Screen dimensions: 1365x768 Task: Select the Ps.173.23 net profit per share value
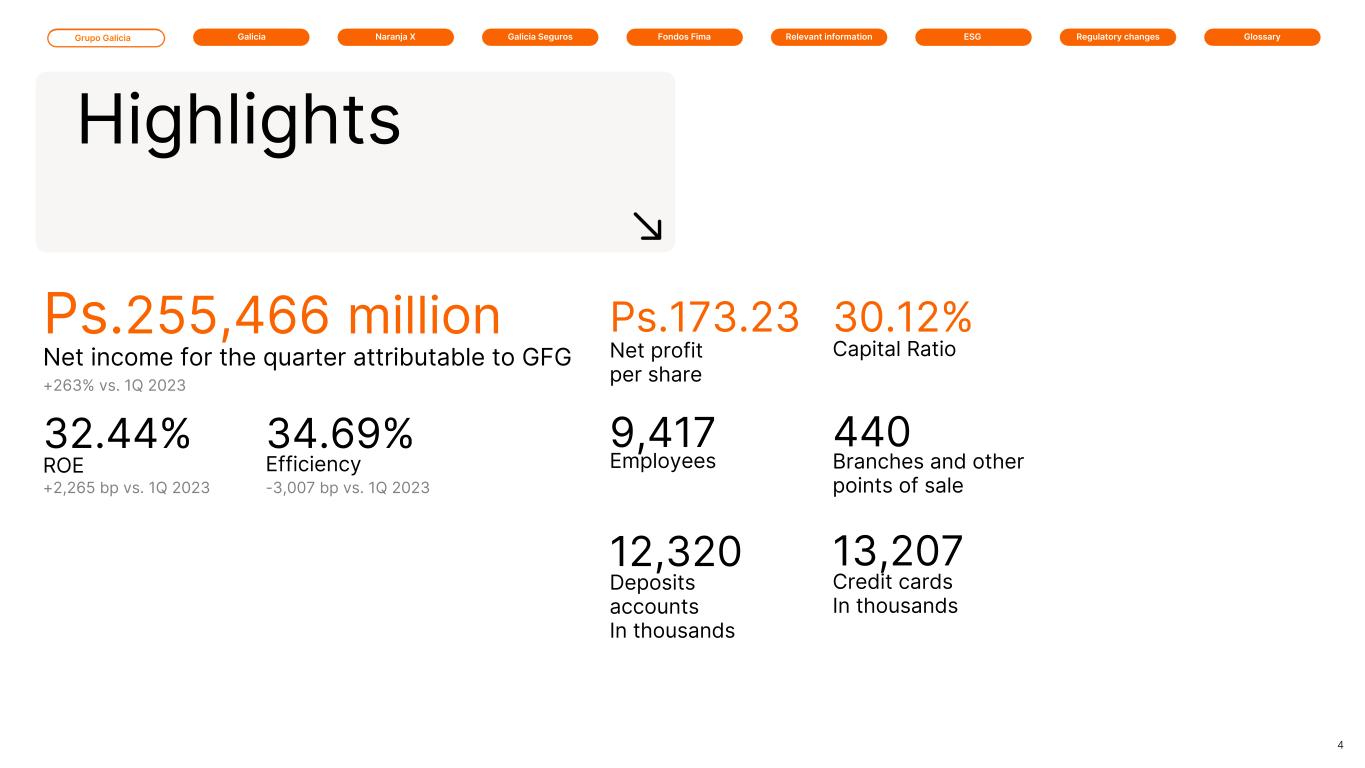pyautogui.click(x=704, y=317)
